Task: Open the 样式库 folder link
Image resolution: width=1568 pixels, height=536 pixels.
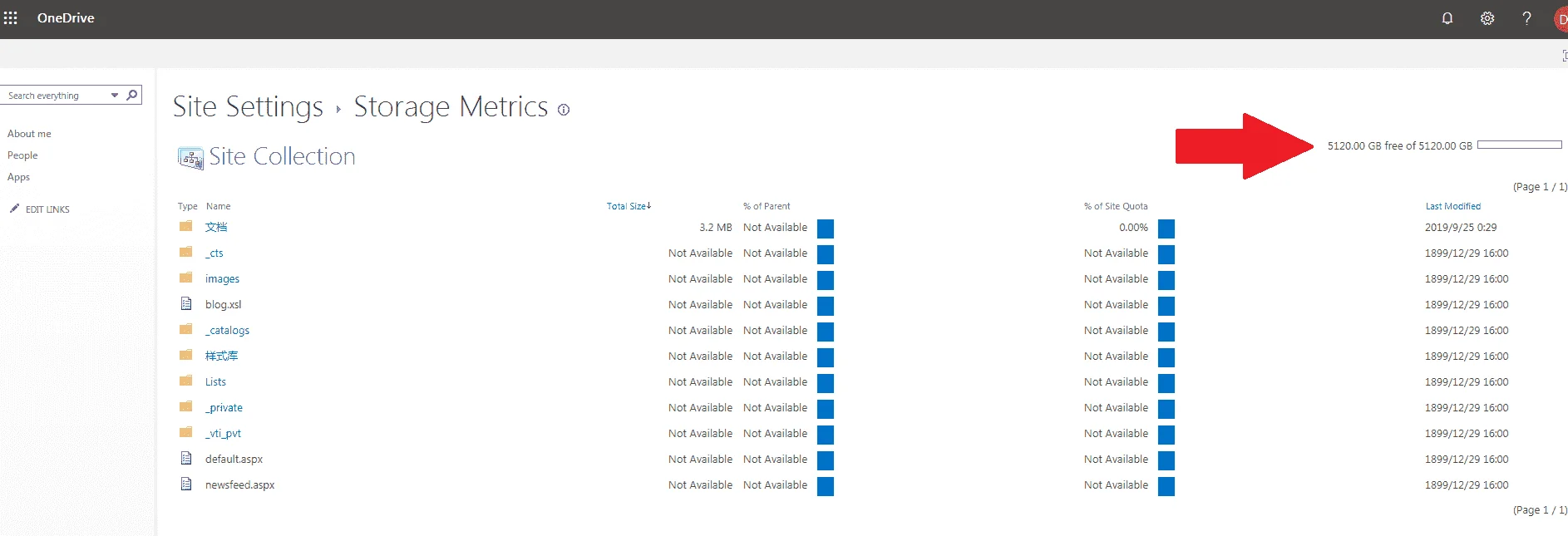Action: pyautogui.click(x=221, y=356)
